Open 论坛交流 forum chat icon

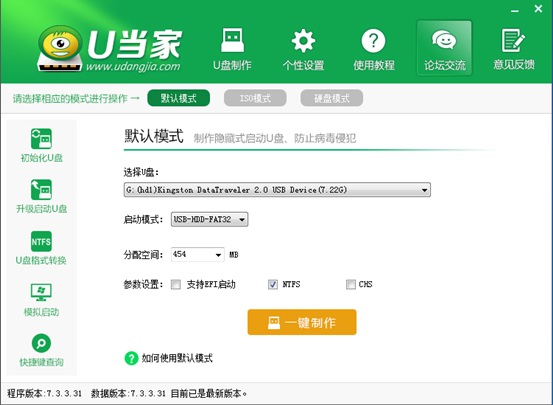point(444,40)
